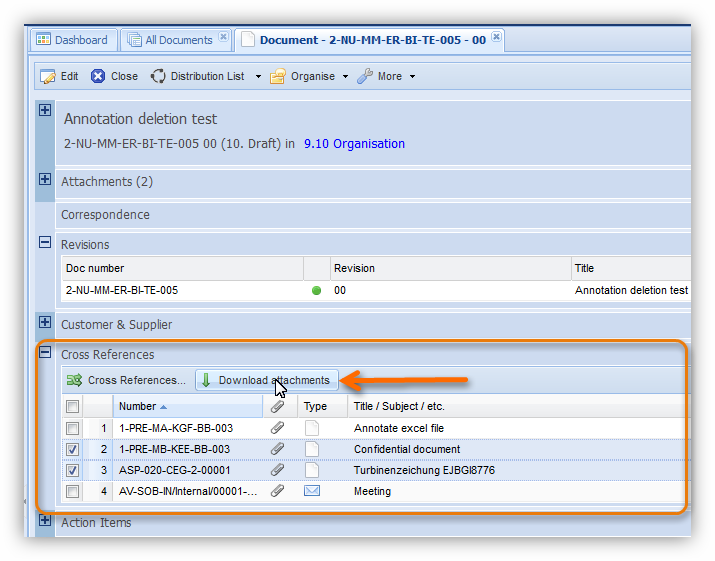This screenshot has width=715, height=561.
Task: Switch to the Dashboard tab
Action: pos(74,40)
